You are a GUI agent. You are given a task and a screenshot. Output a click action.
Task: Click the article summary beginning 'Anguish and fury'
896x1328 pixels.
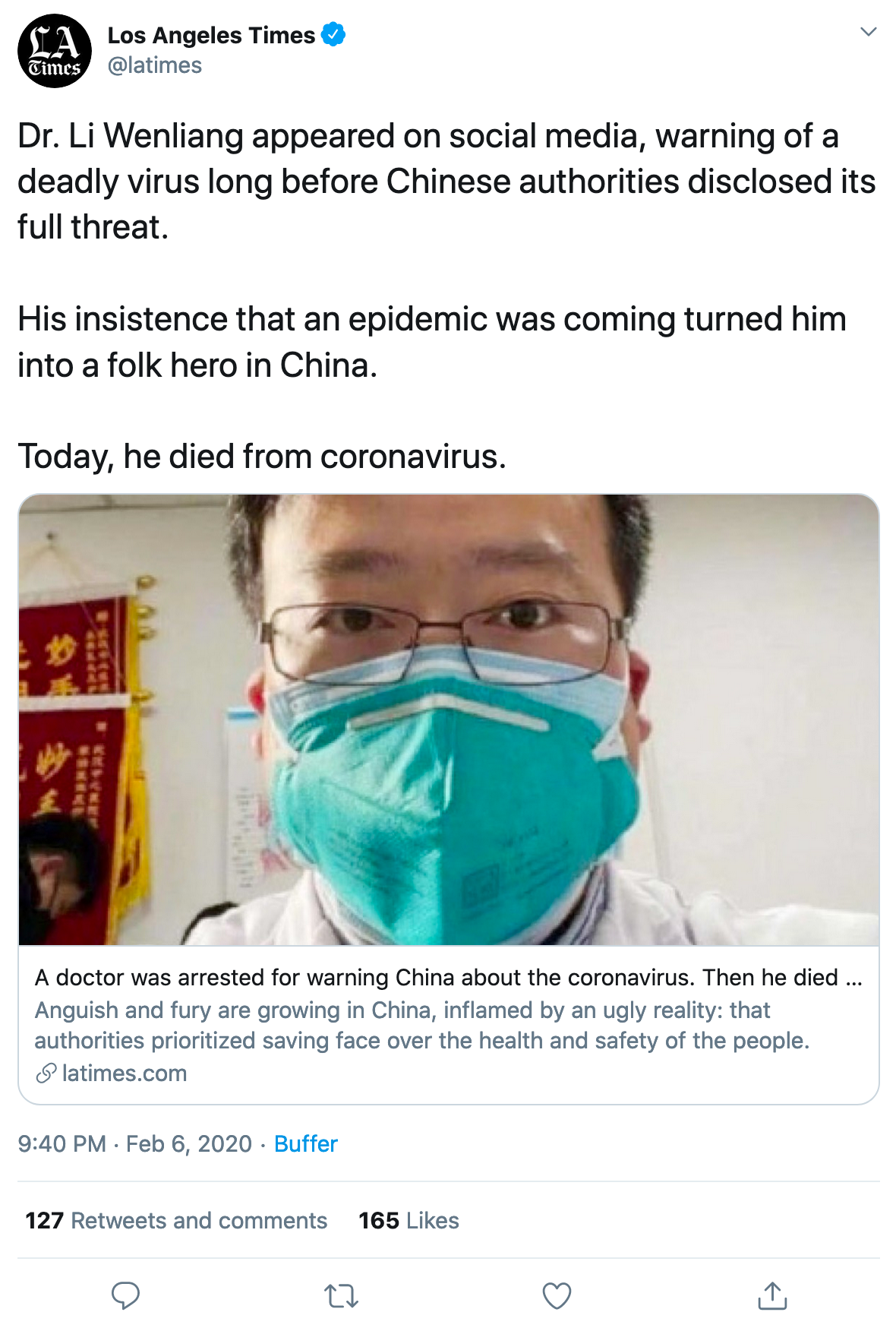(x=422, y=1025)
